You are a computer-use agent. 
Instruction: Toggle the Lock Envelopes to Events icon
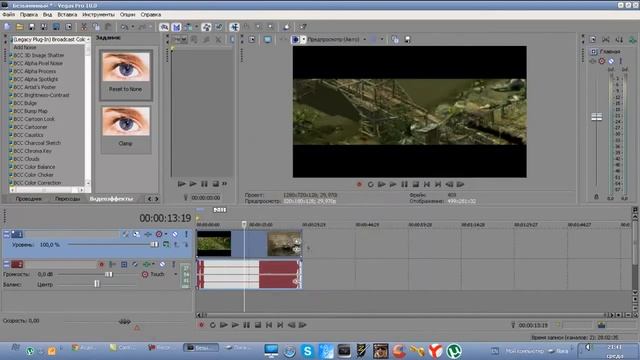[x=207, y=27]
